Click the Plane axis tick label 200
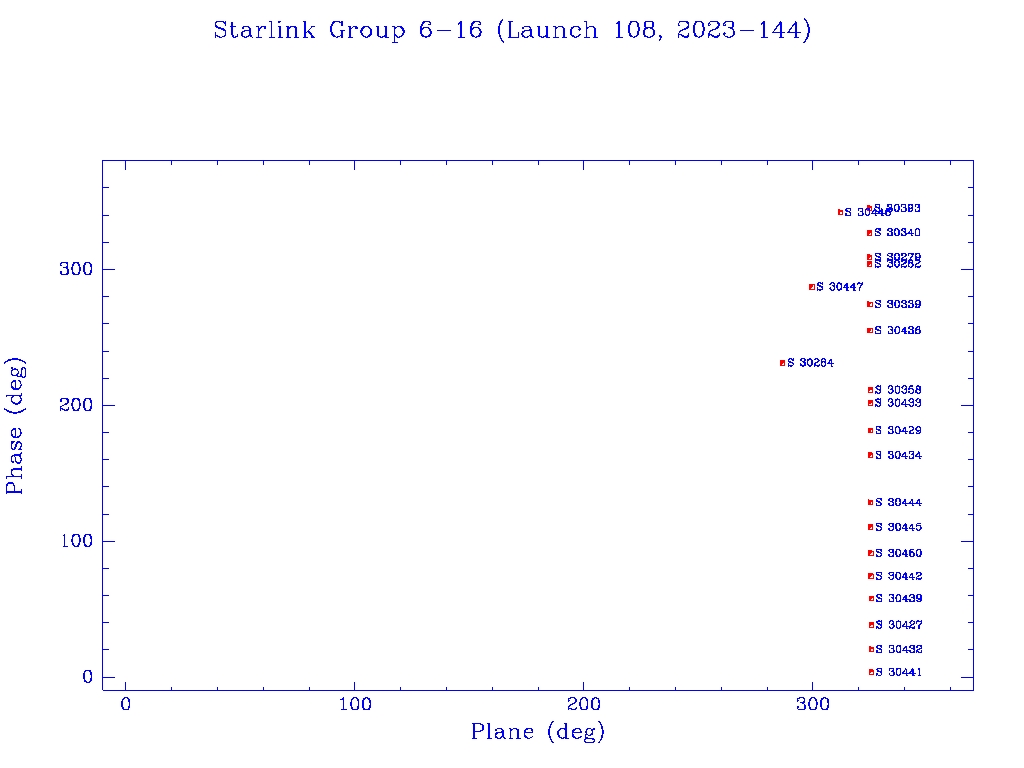1024x768 pixels. pos(583,704)
